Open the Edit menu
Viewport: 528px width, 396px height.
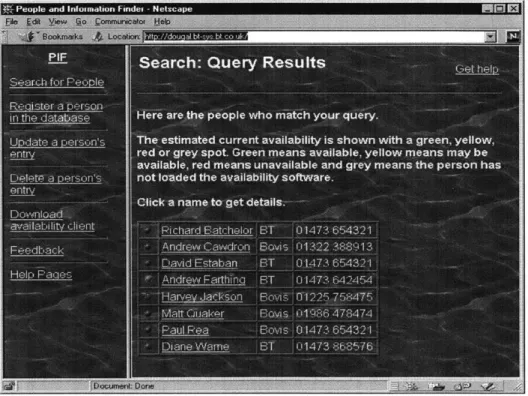pos(33,22)
